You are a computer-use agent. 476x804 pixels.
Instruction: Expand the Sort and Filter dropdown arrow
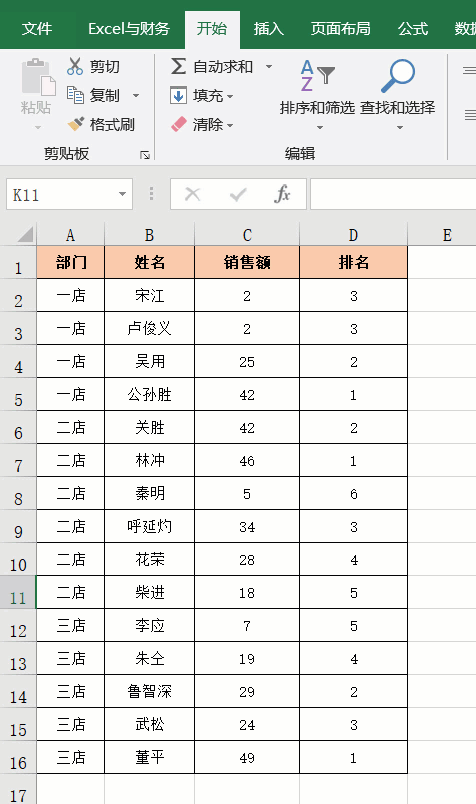320,127
